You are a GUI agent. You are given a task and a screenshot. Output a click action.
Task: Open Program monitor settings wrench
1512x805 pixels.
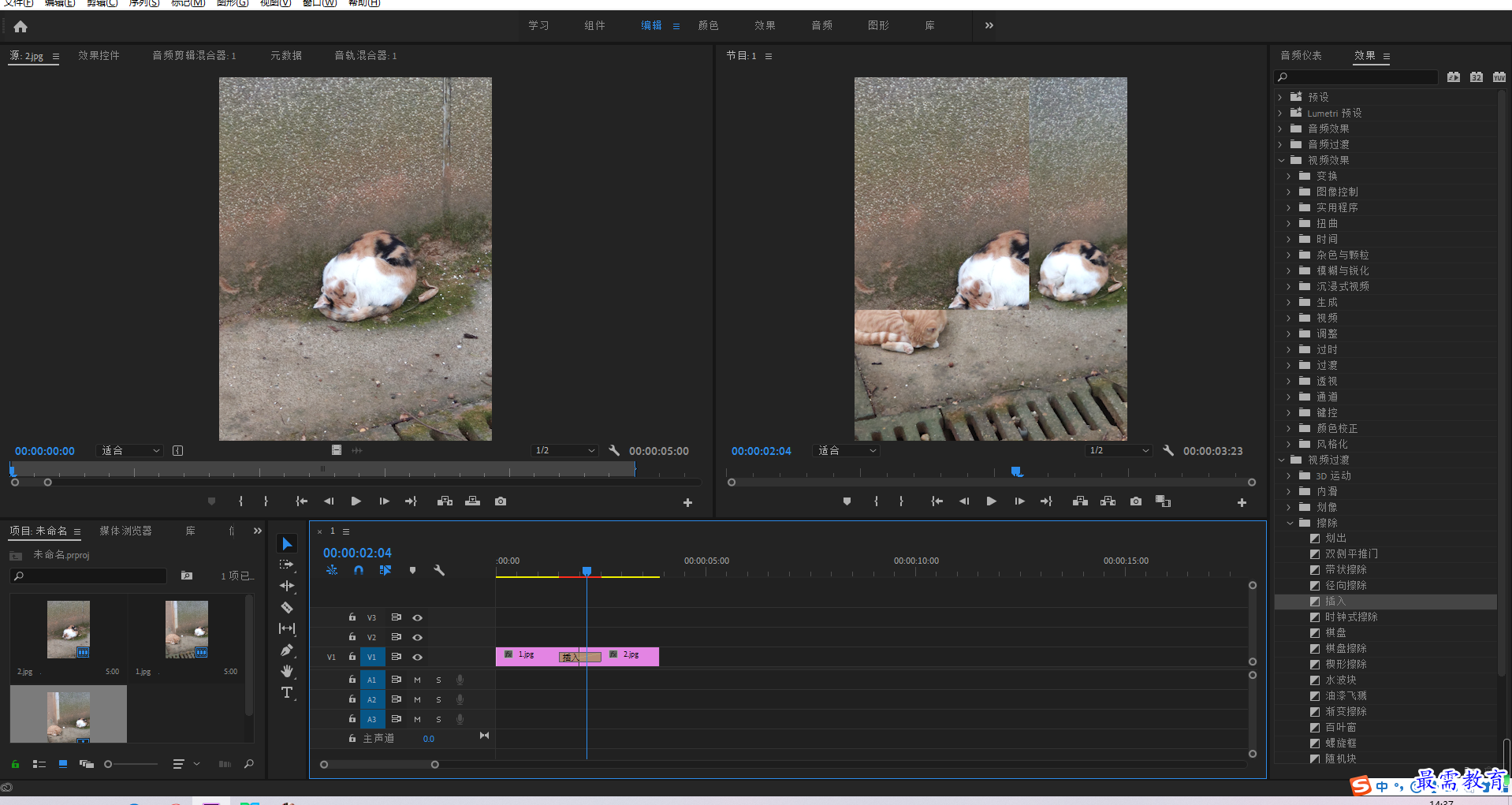point(1168,451)
